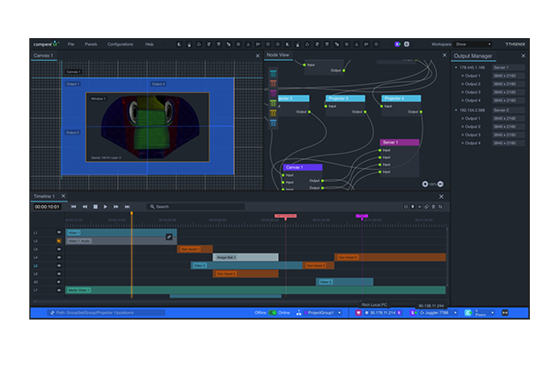Zoom out the Node View with minus icon

[x=440, y=184]
